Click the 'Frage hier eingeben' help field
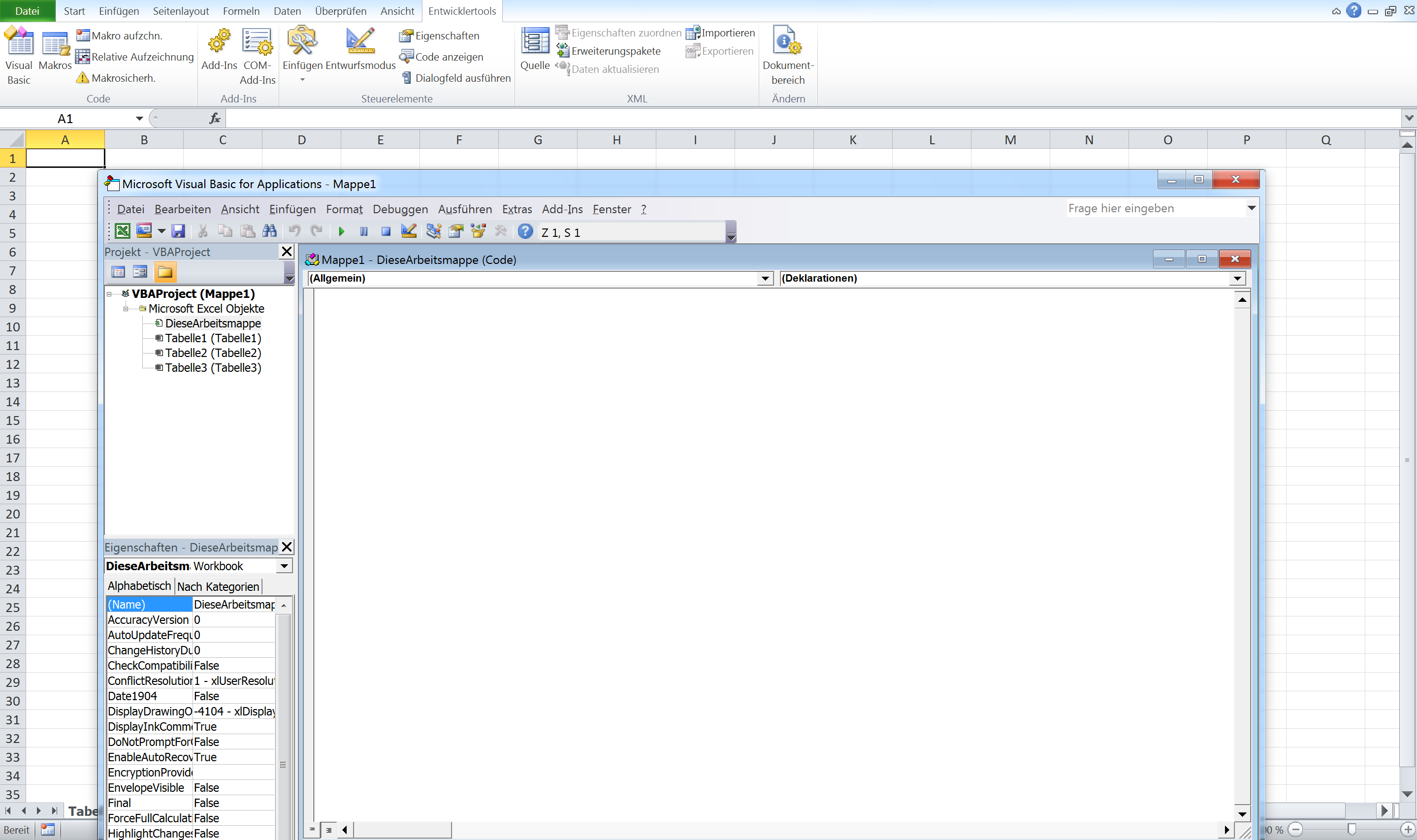Viewport: 1417px width, 840px height. [1155, 208]
